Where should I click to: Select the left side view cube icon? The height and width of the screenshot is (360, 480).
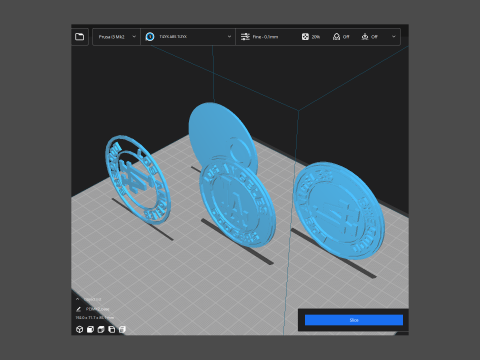111,329
